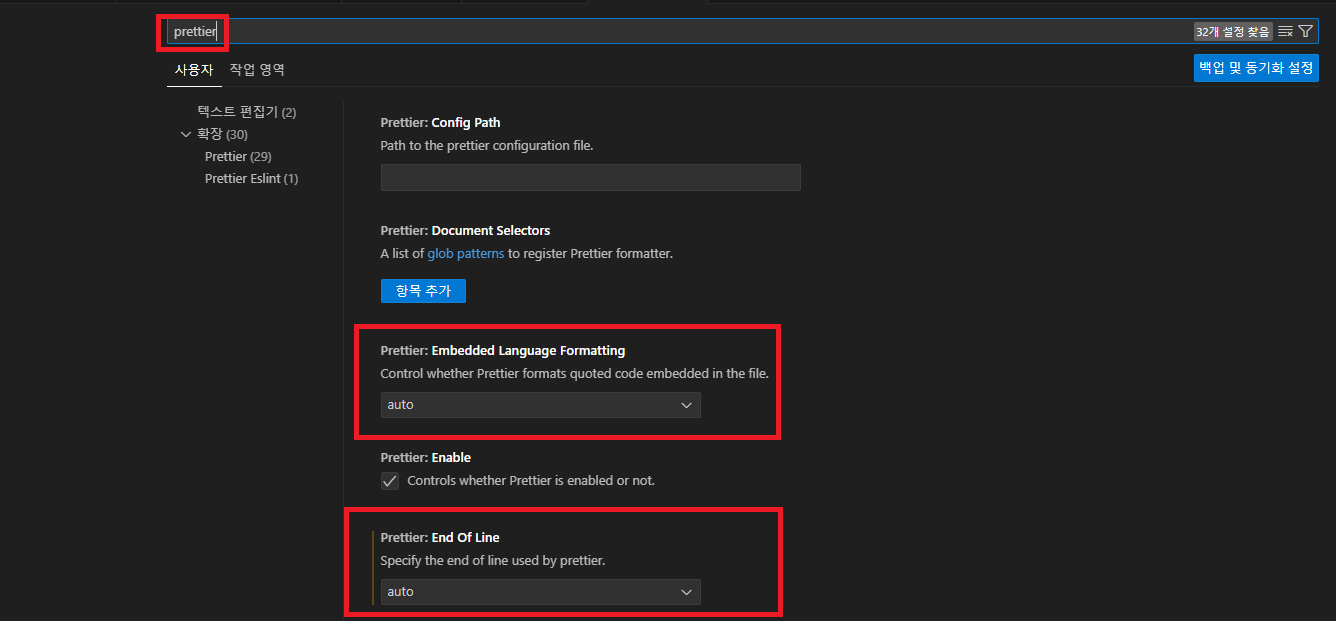This screenshot has width=1336, height=621.
Task: Select Prettier (29) in settings tree
Action: click(x=238, y=156)
